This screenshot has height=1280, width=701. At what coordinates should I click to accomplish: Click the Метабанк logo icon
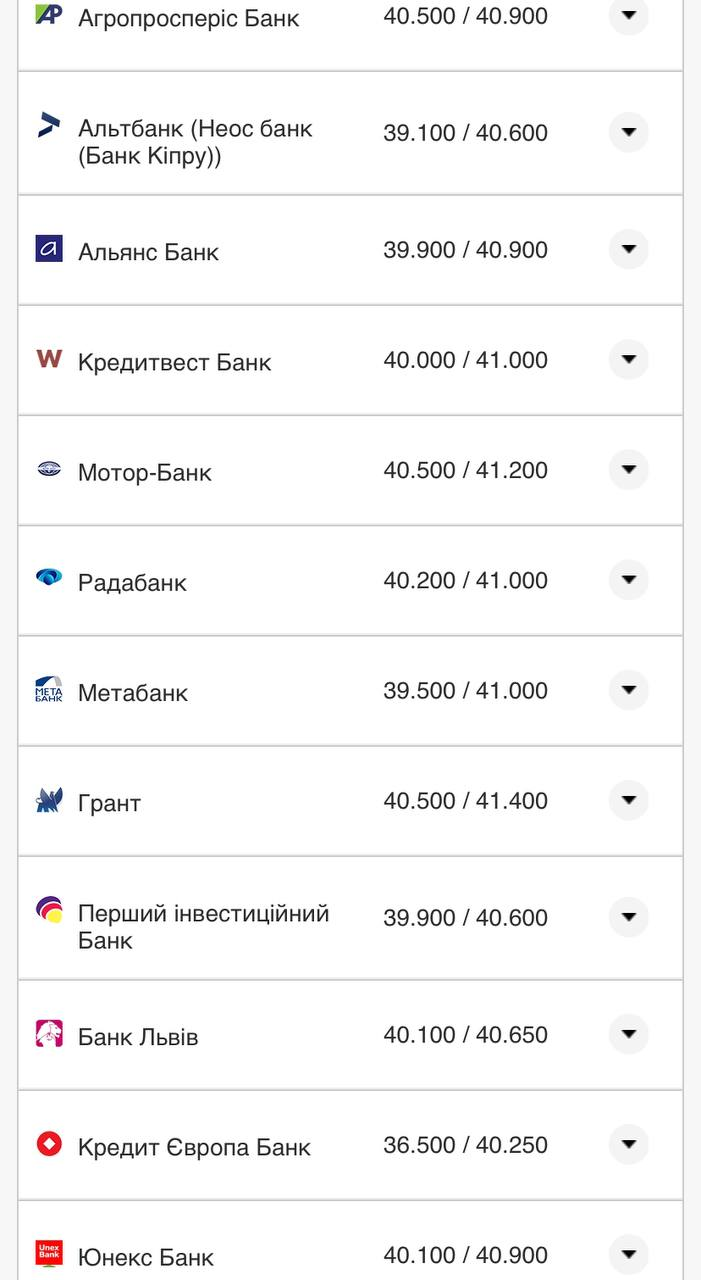click(49, 689)
